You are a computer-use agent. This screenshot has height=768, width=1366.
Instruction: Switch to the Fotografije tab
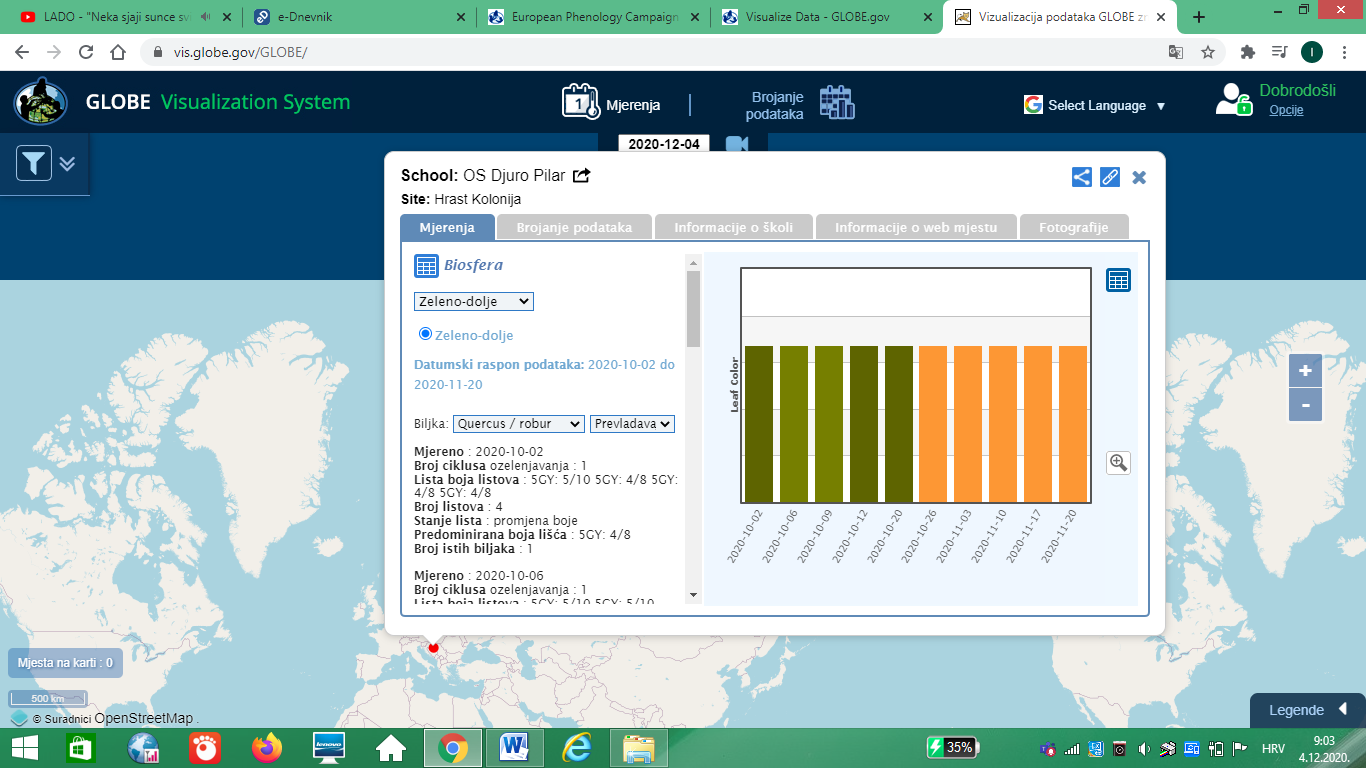[x=1073, y=227]
